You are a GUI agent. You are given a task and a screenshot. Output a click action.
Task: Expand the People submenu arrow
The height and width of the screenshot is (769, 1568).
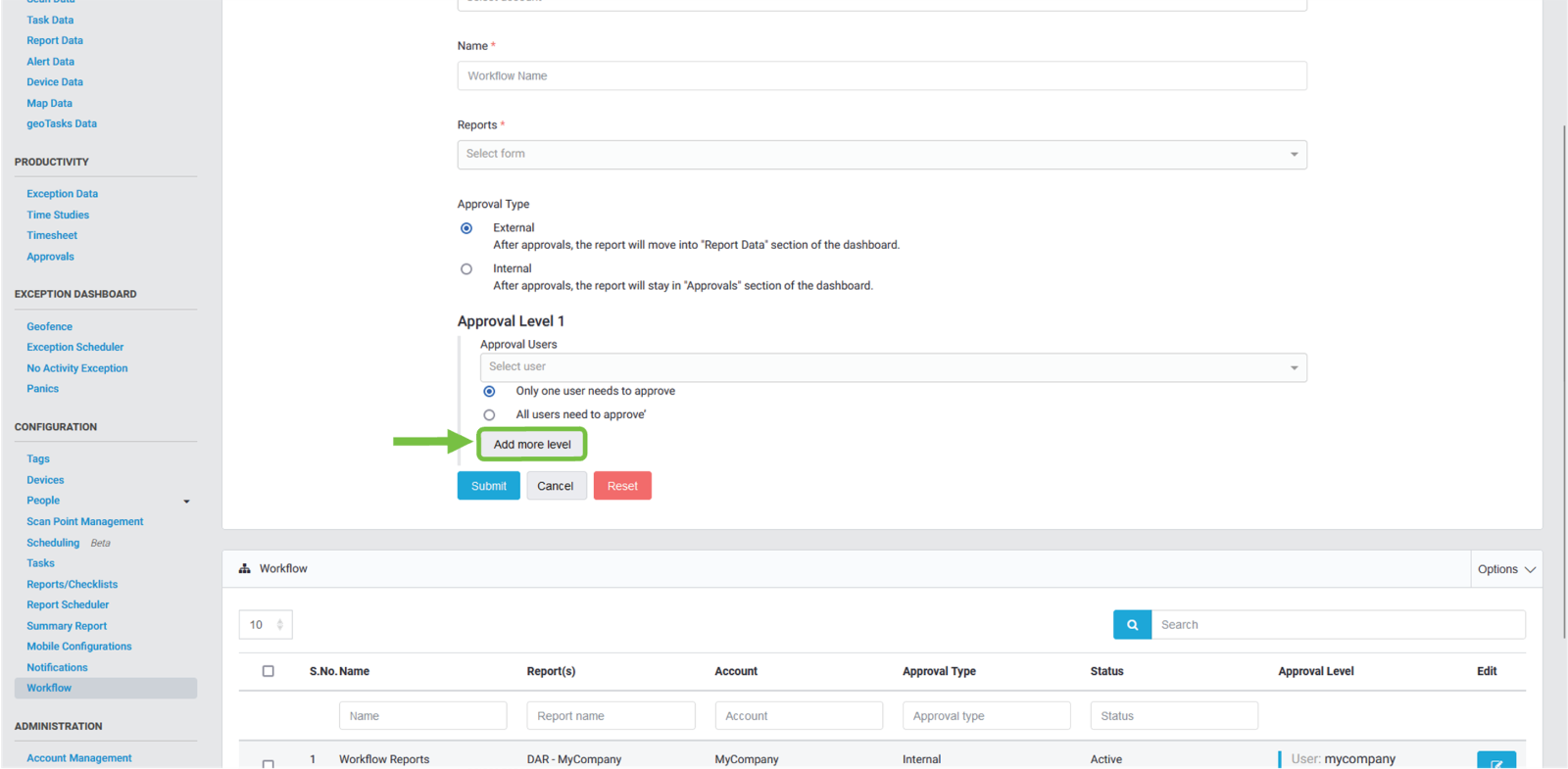(186, 502)
